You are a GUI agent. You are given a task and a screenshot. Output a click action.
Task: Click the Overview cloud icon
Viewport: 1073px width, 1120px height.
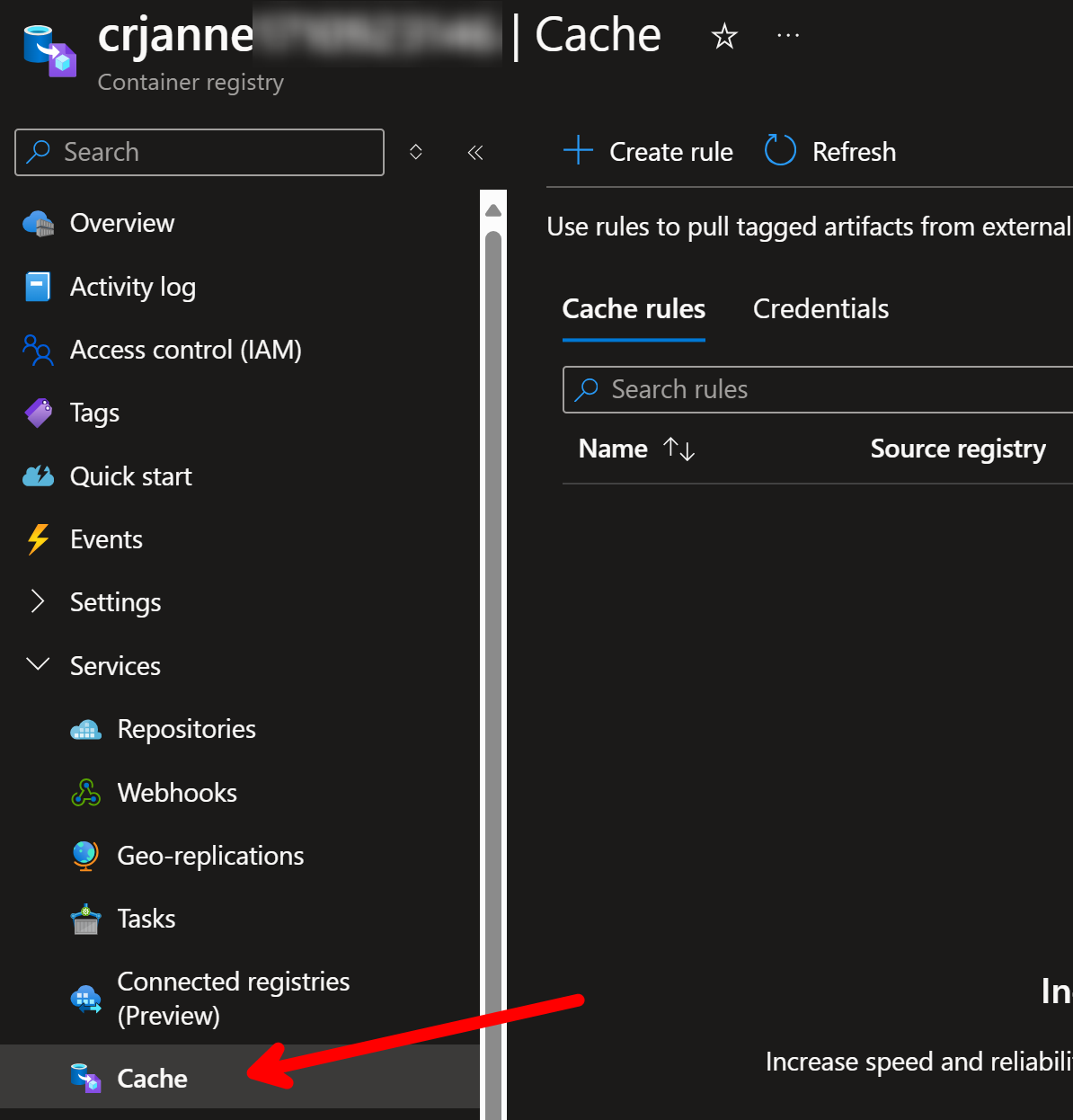[38, 223]
